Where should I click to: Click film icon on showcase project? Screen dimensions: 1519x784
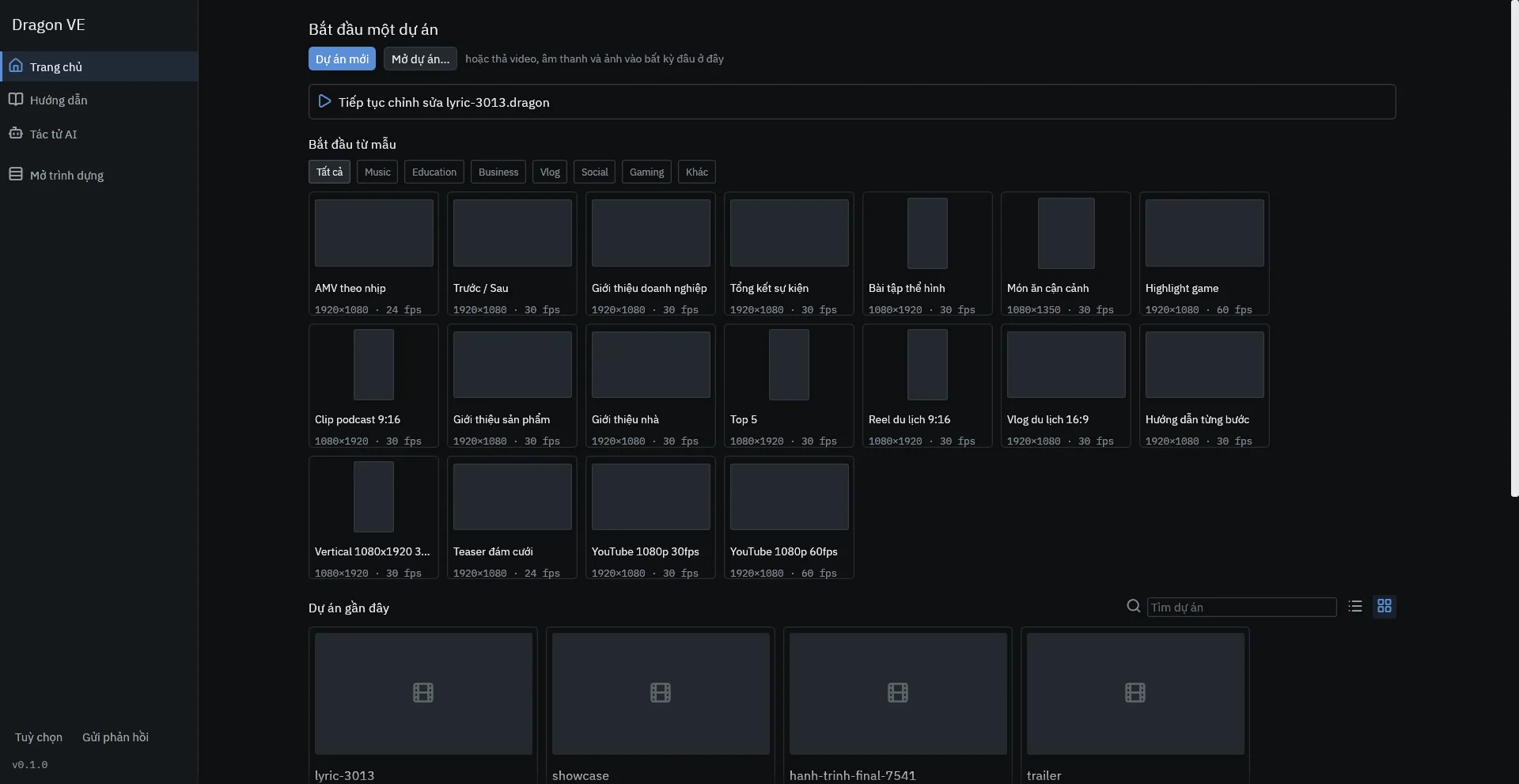click(661, 693)
